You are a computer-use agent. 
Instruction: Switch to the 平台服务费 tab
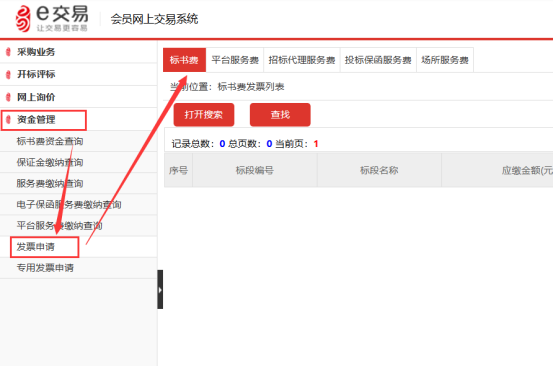pos(235,60)
